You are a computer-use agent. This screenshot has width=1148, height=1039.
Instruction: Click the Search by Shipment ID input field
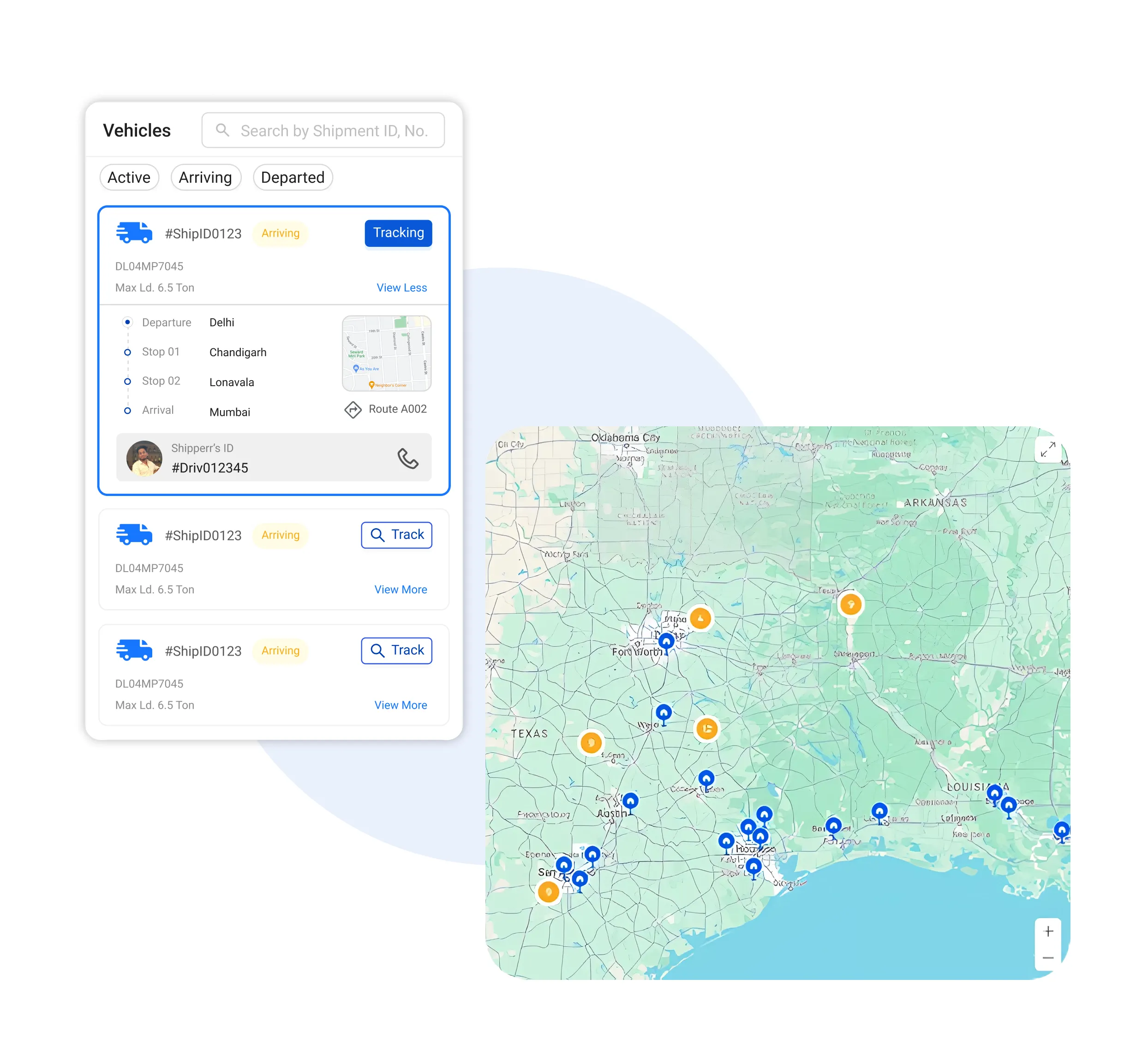click(324, 130)
